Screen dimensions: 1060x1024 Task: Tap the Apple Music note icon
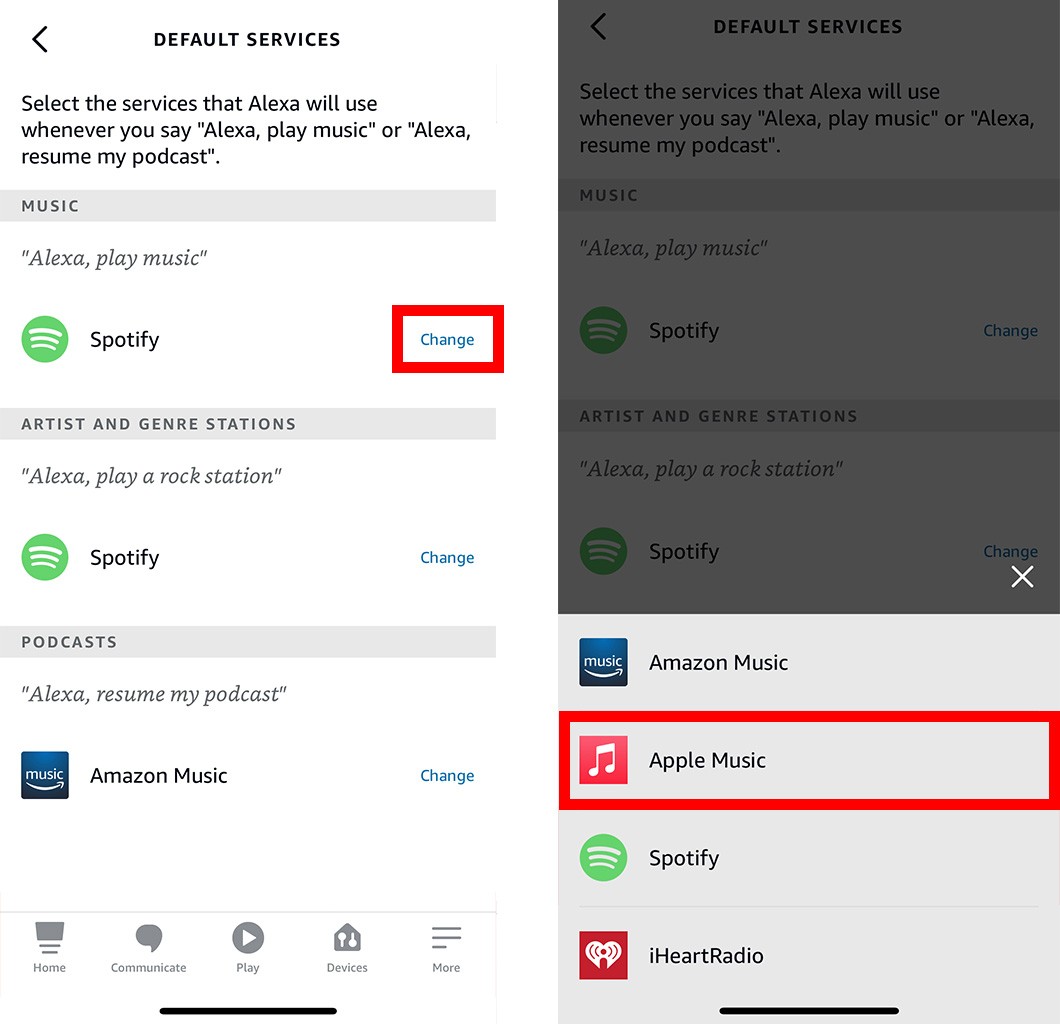tap(603, 760)
